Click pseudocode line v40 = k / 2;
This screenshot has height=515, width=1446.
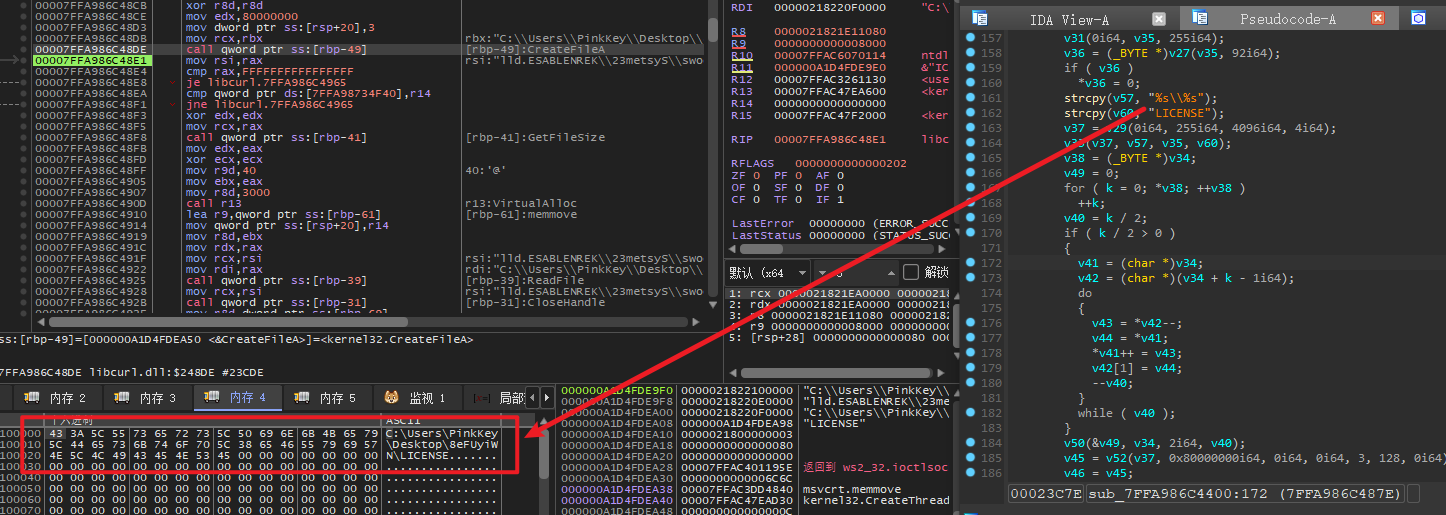pos(1106,218)
